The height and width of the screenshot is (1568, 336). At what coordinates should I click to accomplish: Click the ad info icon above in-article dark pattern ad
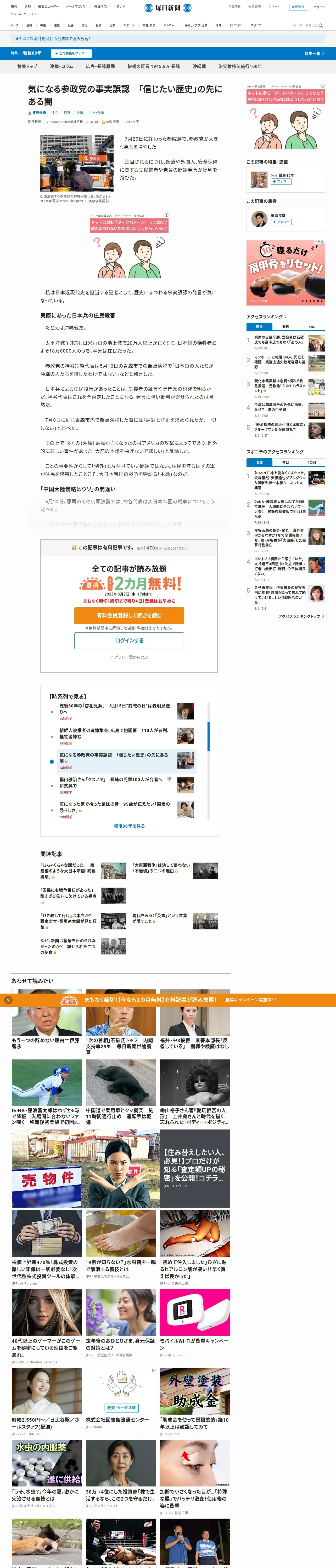click(166, 215)
